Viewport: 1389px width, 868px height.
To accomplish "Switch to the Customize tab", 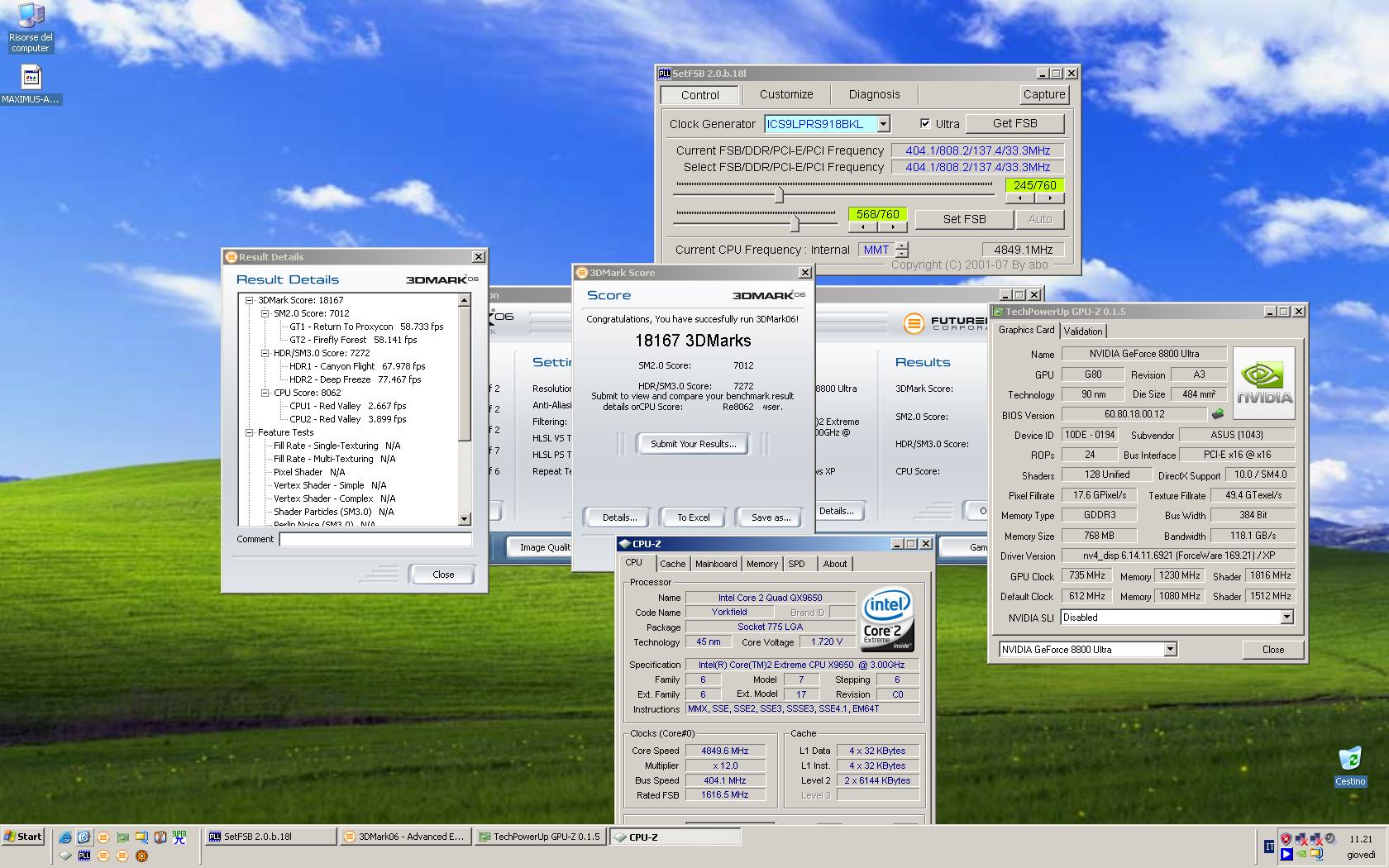I will [786, 94].
